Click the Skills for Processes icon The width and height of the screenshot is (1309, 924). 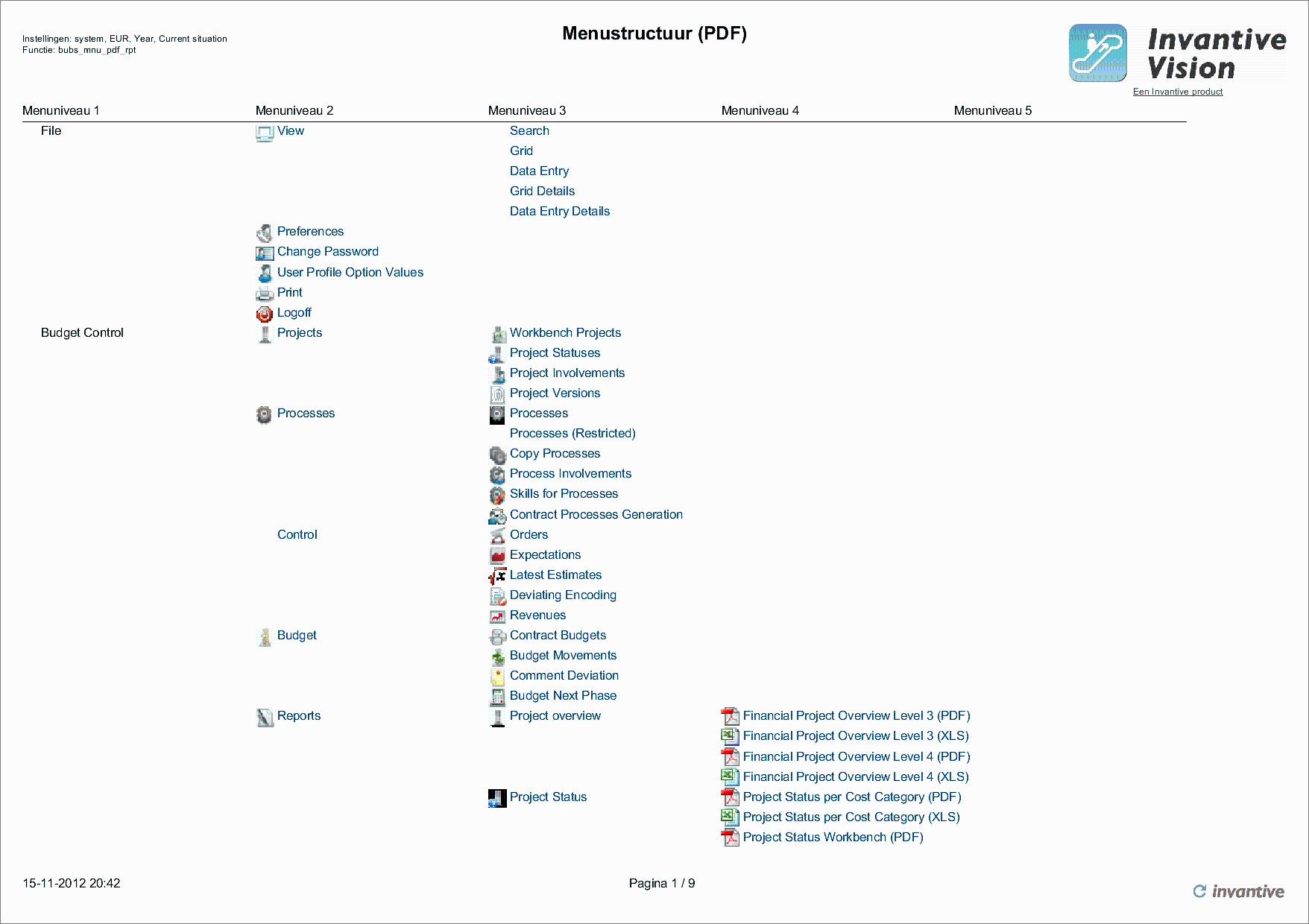497,495
